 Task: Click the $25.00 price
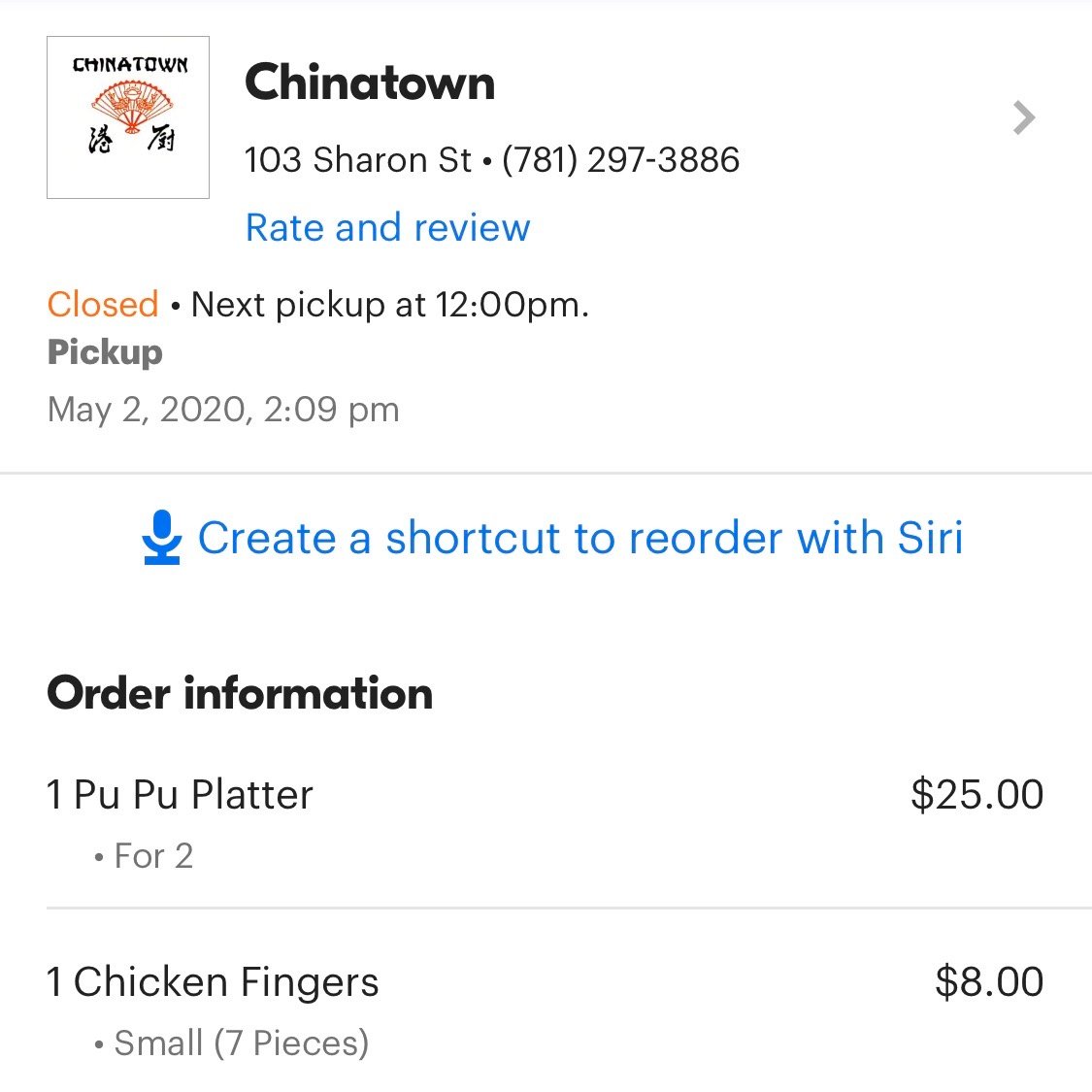[976, 795]
